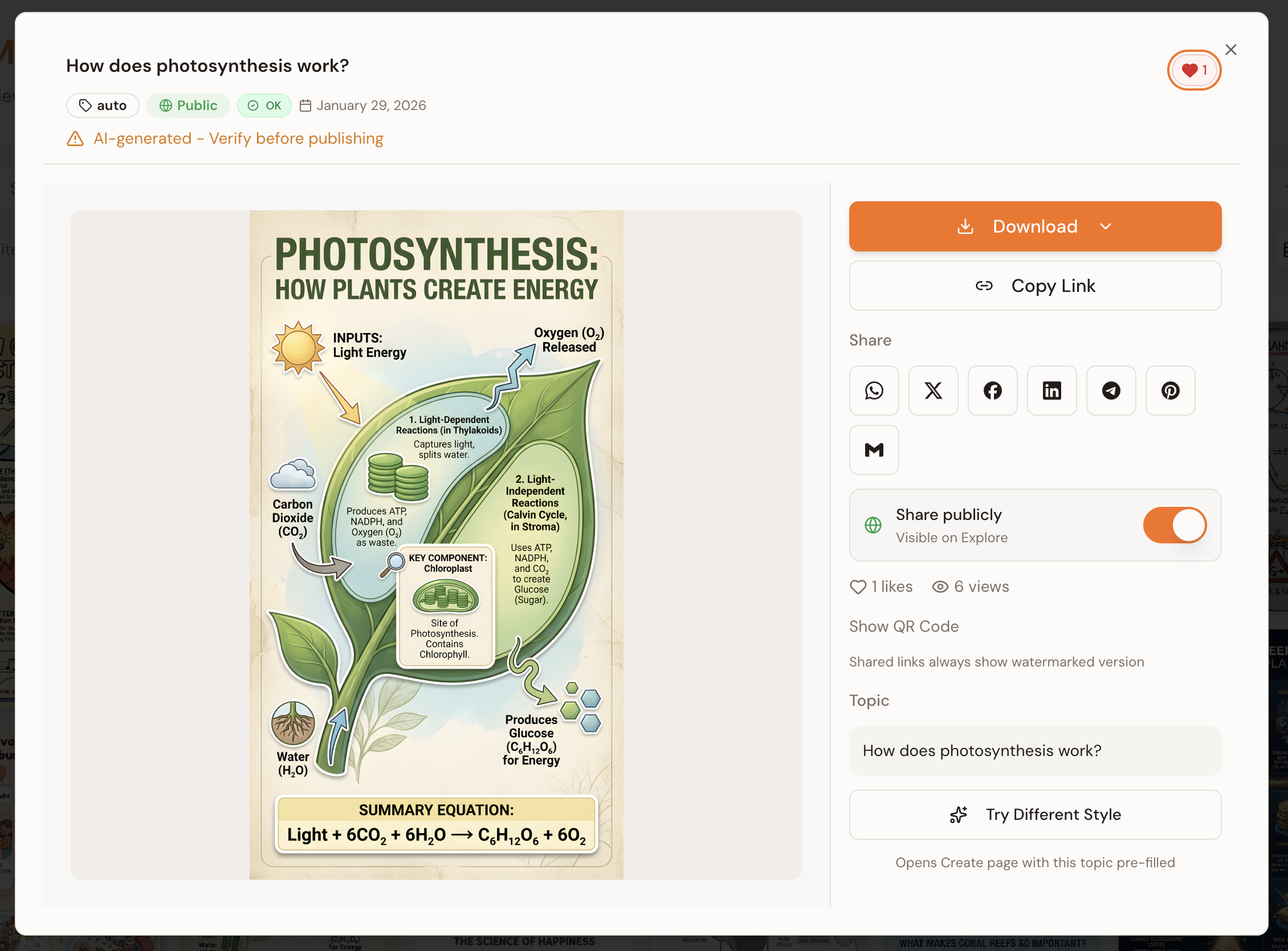Click Copy Link
This screenshot has height=951, width=1288.
pyautogui.click(x=1053, y=286)
